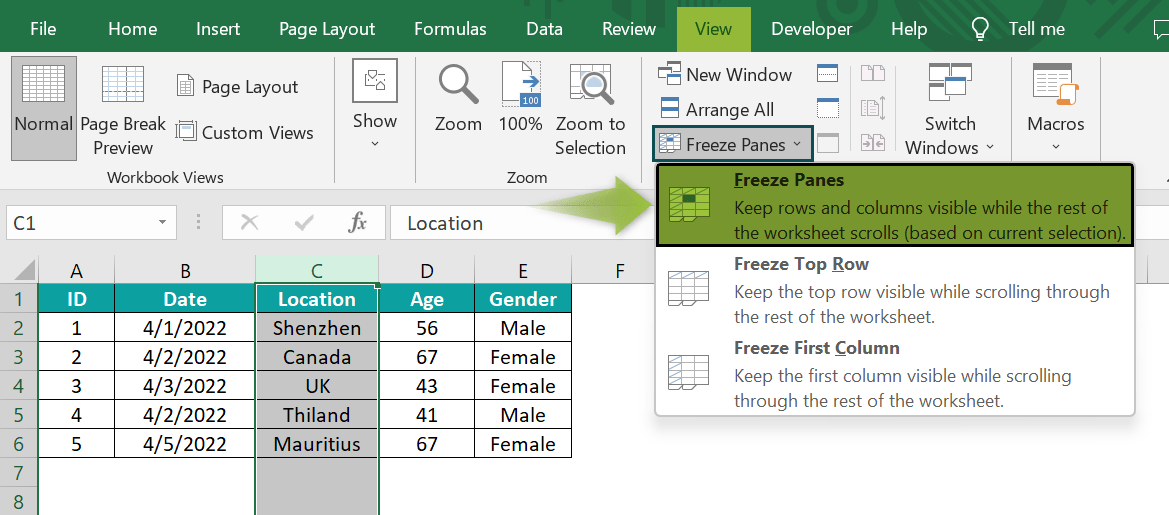Click the Gender header cell
Screen dimensions: 1169x515
point(523,299)
